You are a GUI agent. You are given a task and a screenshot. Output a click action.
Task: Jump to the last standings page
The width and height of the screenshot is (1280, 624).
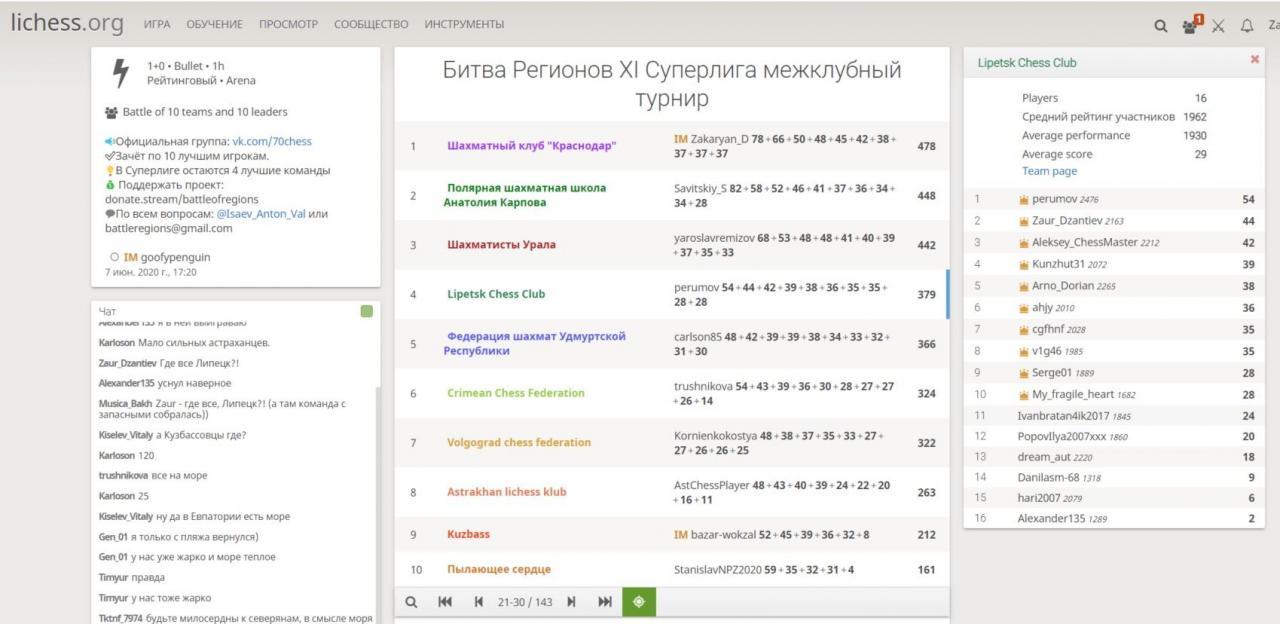(x=604, y=603)
